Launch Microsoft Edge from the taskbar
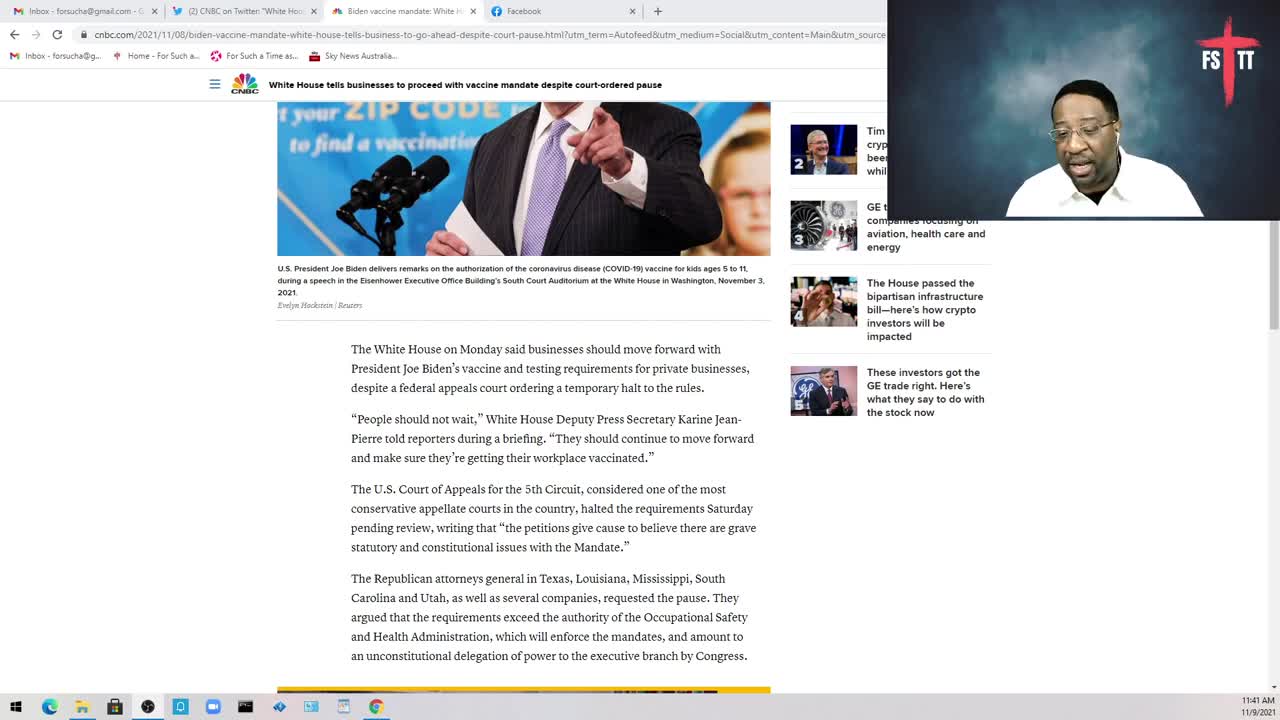 [49, 707]
